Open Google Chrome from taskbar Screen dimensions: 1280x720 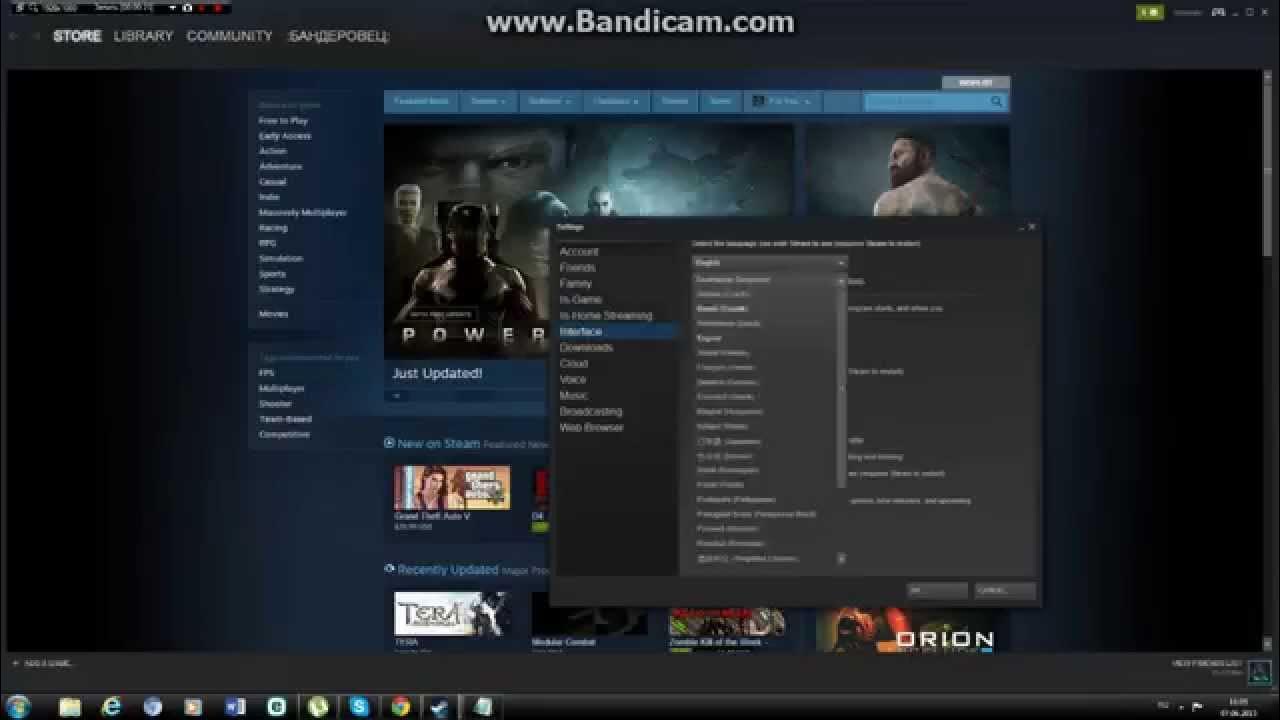(401, 707)
